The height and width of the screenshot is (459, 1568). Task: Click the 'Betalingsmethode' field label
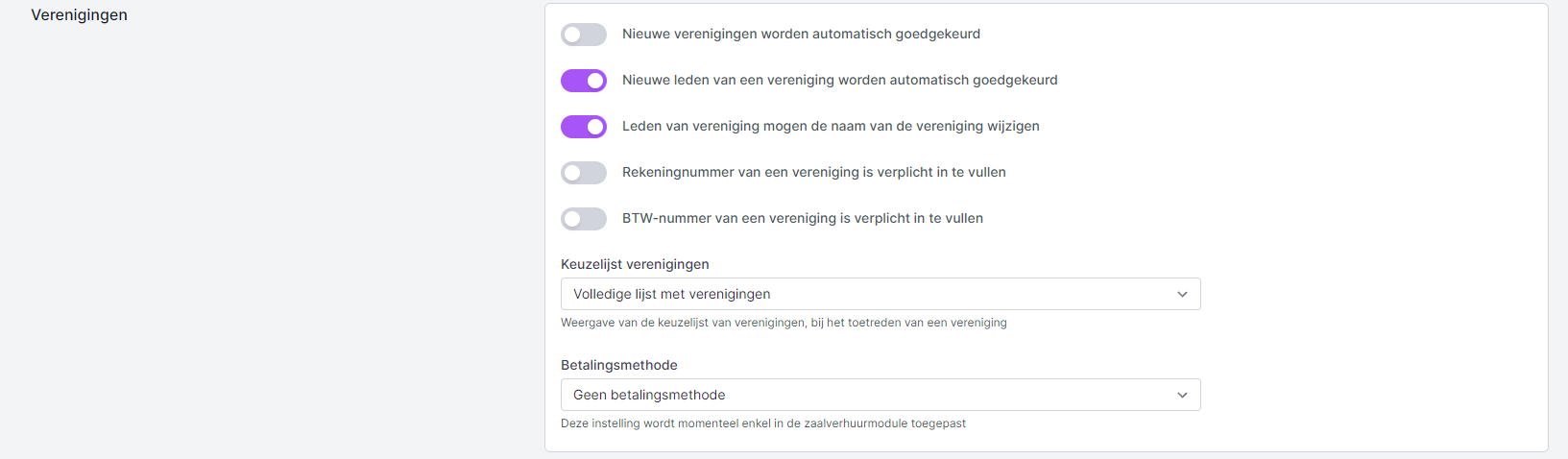click(618, 365)
